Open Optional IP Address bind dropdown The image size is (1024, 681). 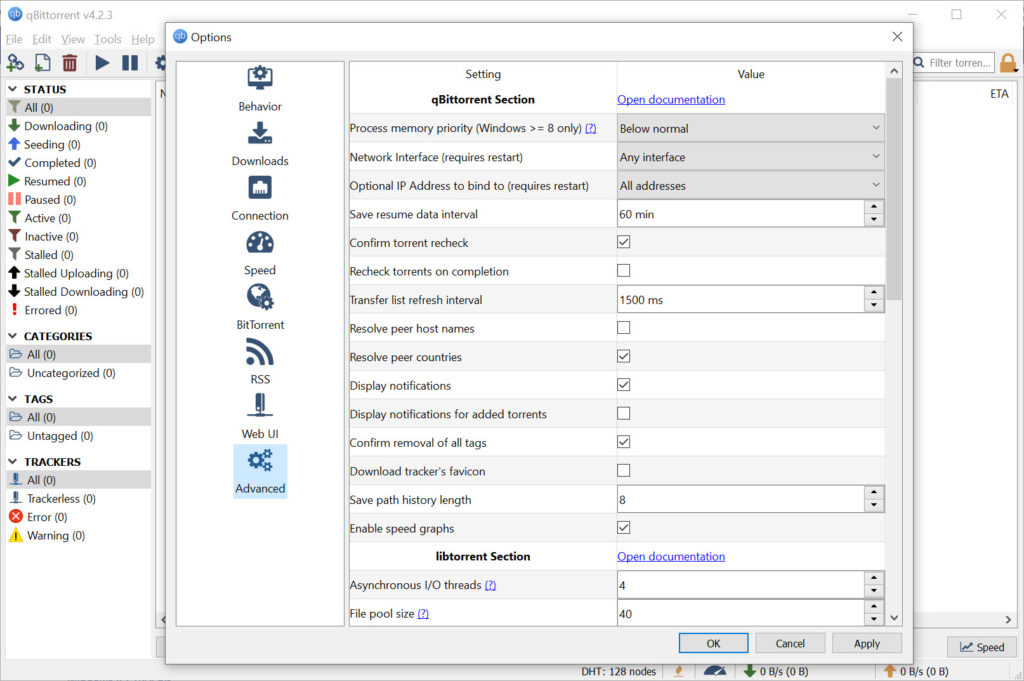tap(750, 185)
